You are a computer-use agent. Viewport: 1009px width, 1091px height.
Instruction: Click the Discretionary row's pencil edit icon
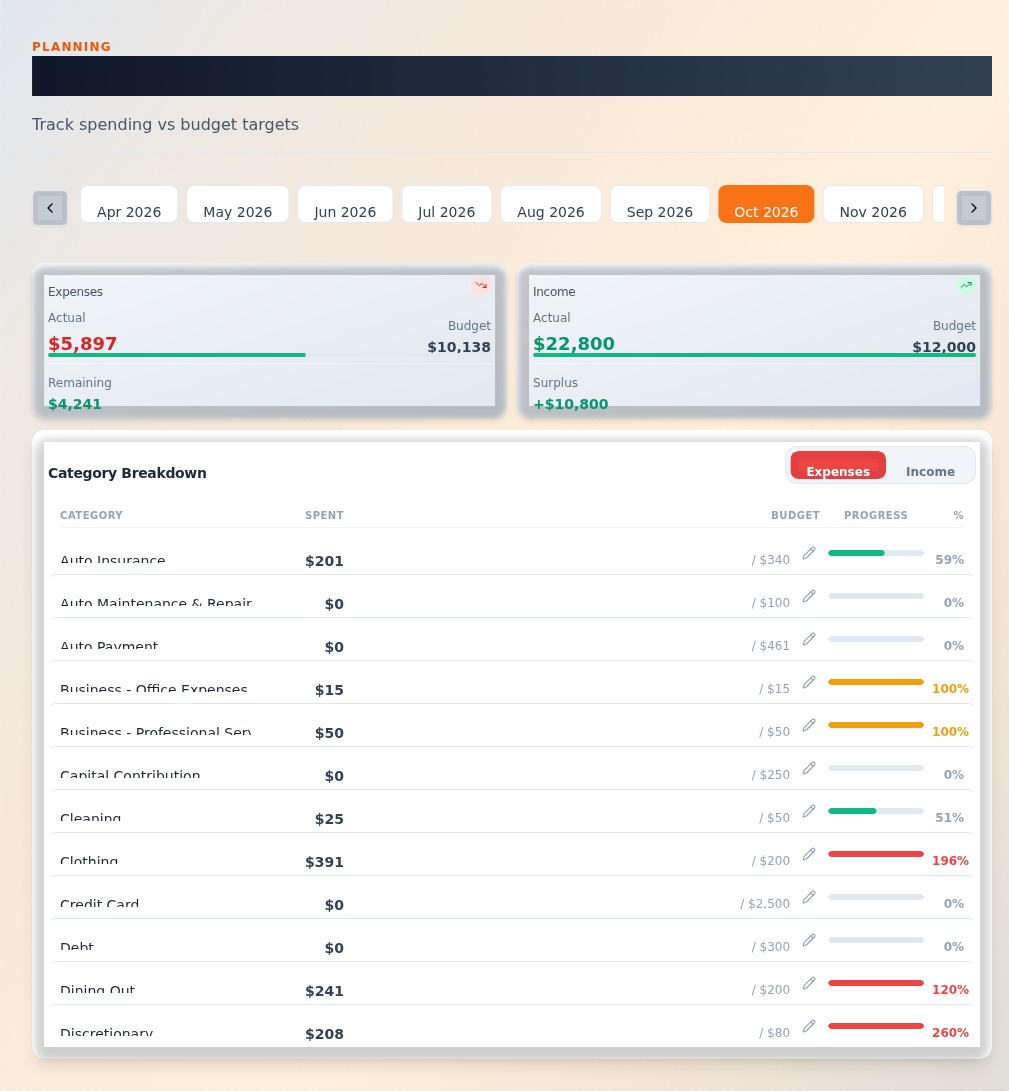(x=809, y=1026)
